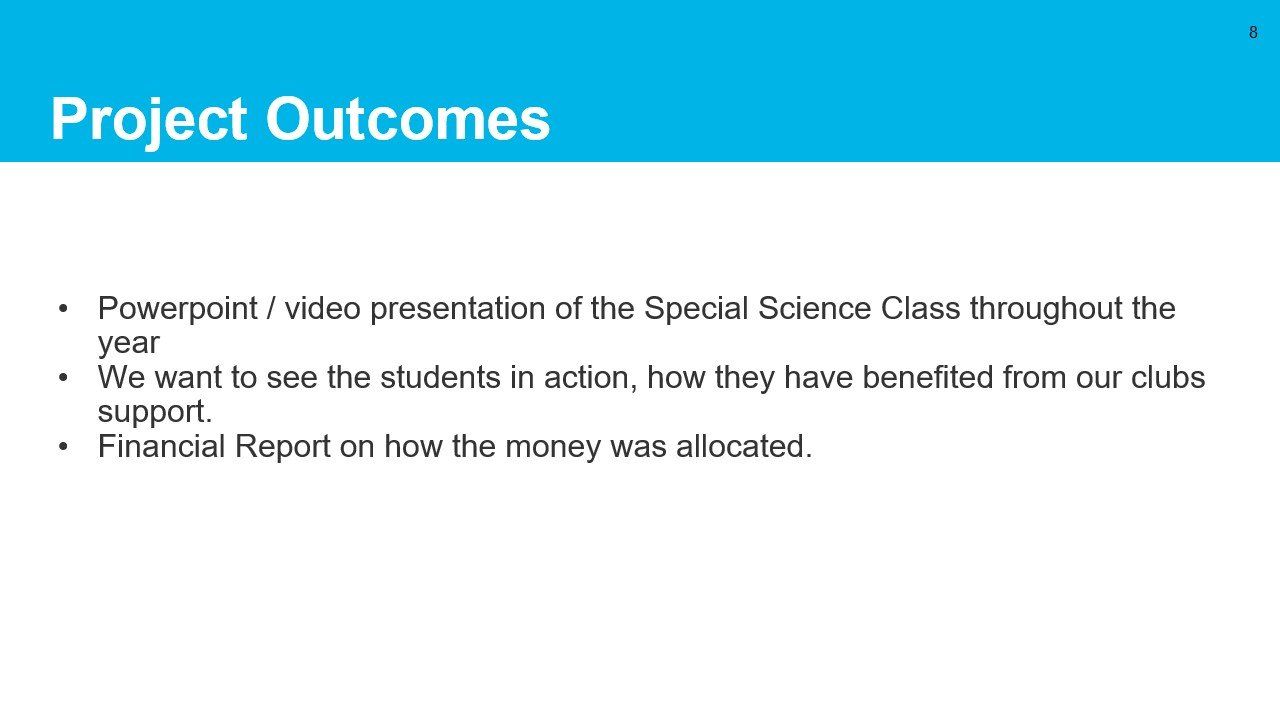Click the bullet marker before Powerpoint
Viewport: 1280px width, 720px height.
click(63, 308)
